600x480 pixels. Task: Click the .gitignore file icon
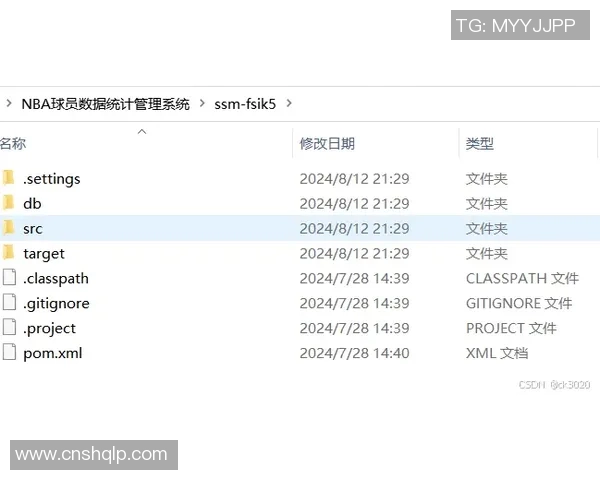[x=9, y=302]
